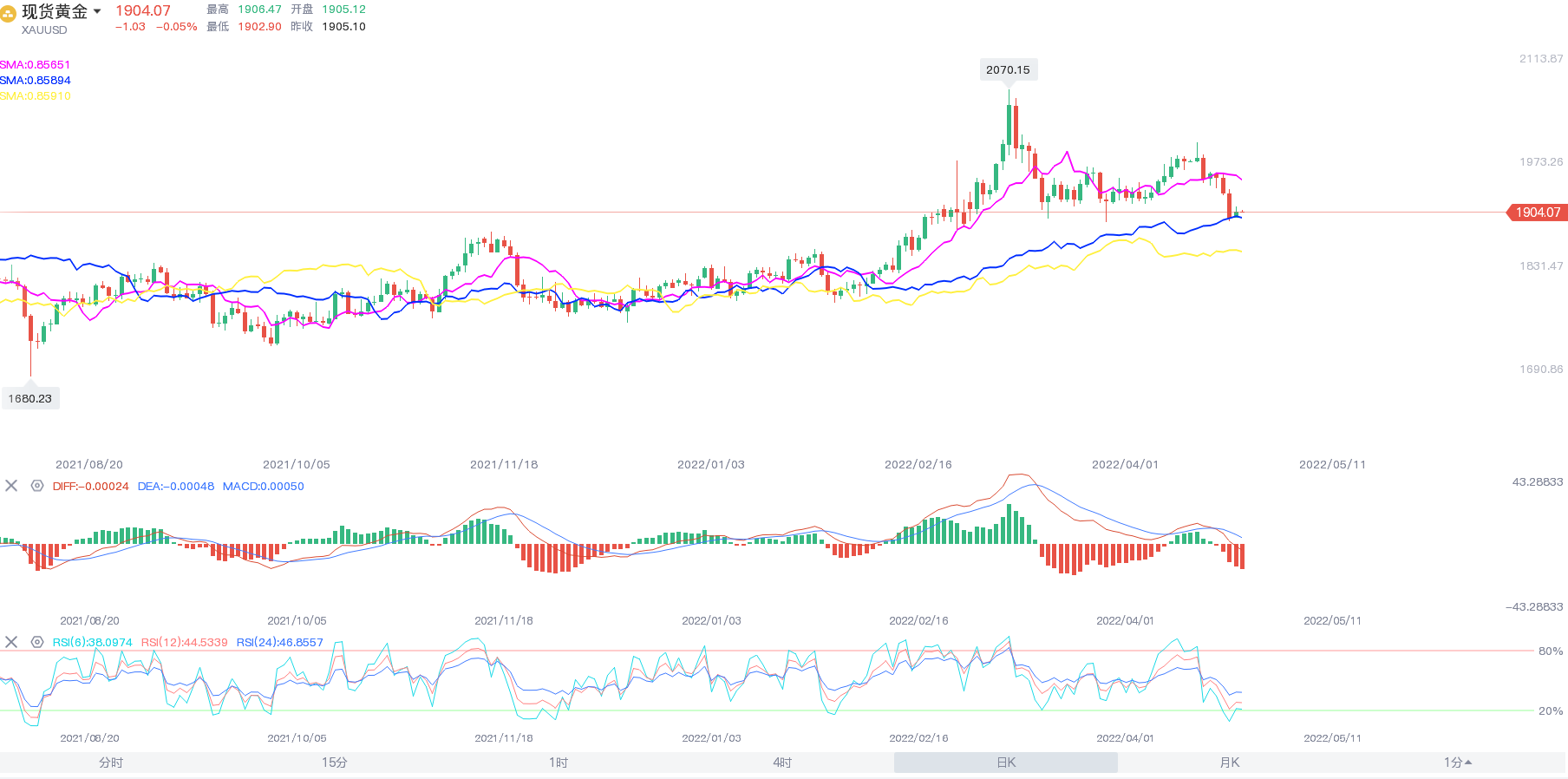Open RSI indicator settings gear
The height and width of the screenshot is (779, 1568).
37,642
